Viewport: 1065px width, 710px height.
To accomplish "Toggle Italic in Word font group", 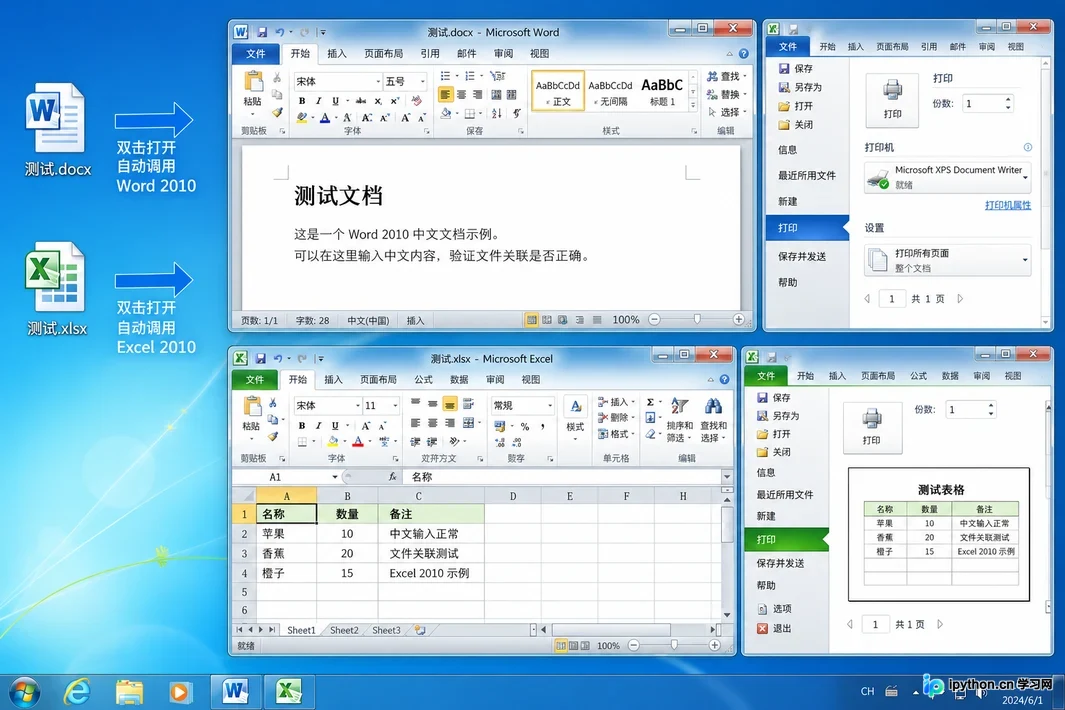I will (318, 101).
